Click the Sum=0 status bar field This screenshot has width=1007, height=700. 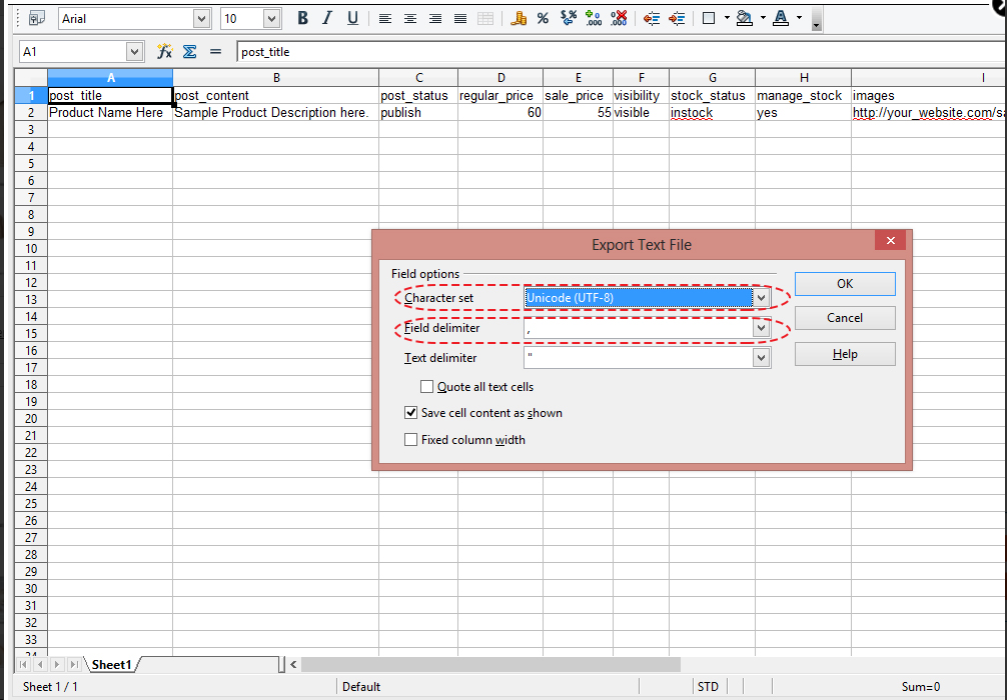tap(920, 687)
